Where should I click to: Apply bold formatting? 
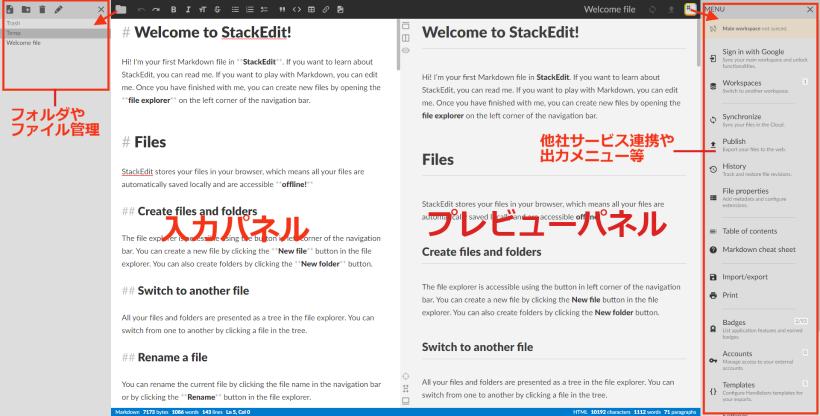coord(174,9)
